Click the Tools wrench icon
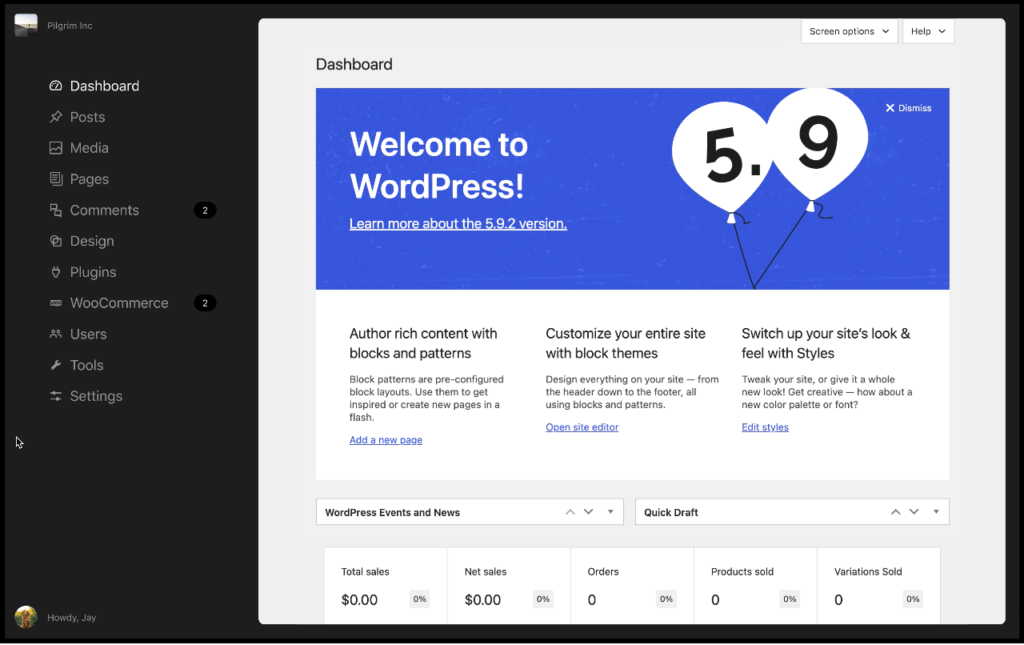The height and width of the screenshot is (645, 1024). click(x=56, y=365)
